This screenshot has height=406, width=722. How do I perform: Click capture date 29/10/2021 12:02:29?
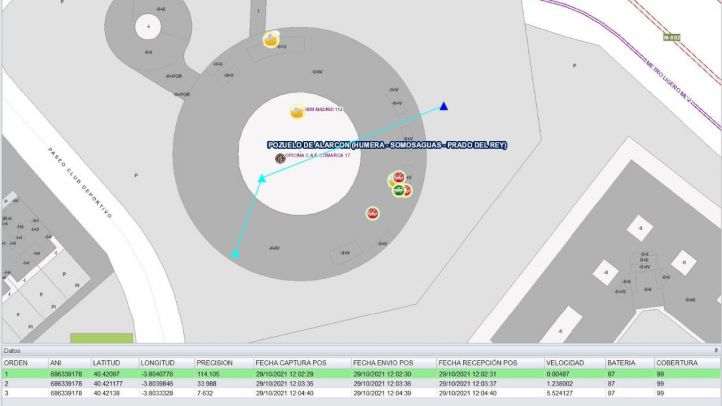(285, 374)
